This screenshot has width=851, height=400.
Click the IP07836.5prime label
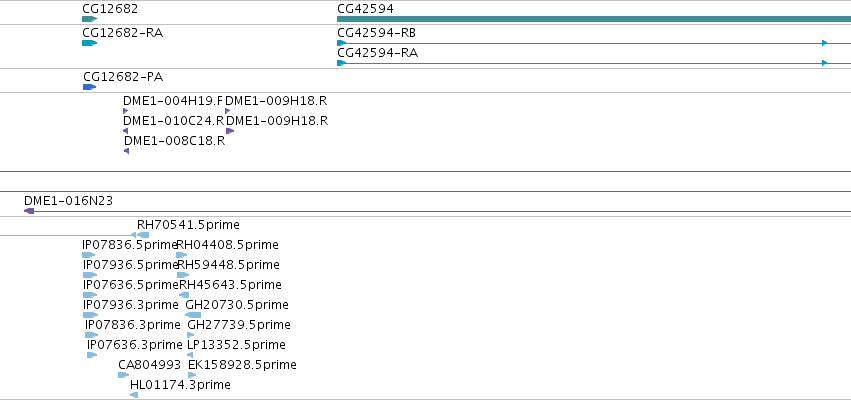[130, 245]
